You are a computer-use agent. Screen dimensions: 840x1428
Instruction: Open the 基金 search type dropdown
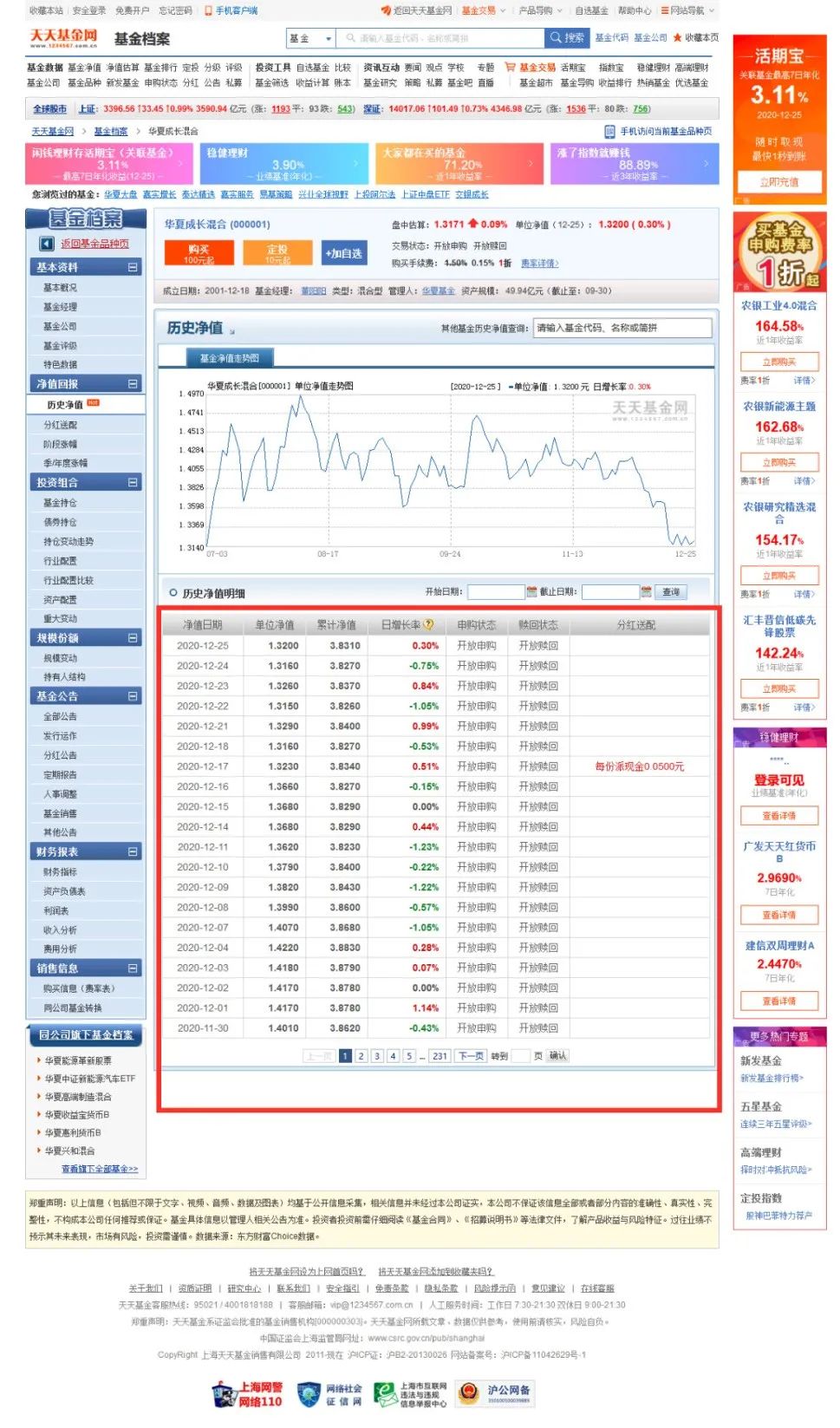[310, 38]
